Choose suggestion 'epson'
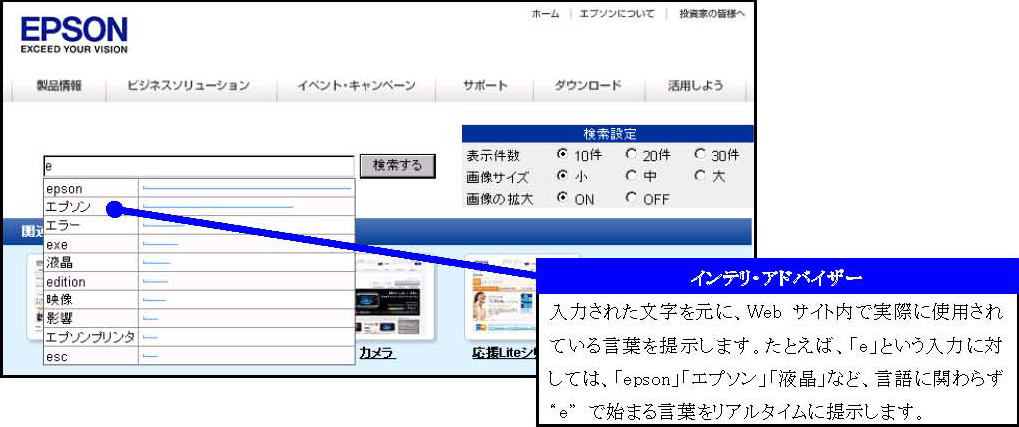Screen dimensions: 1019x427 199,188
